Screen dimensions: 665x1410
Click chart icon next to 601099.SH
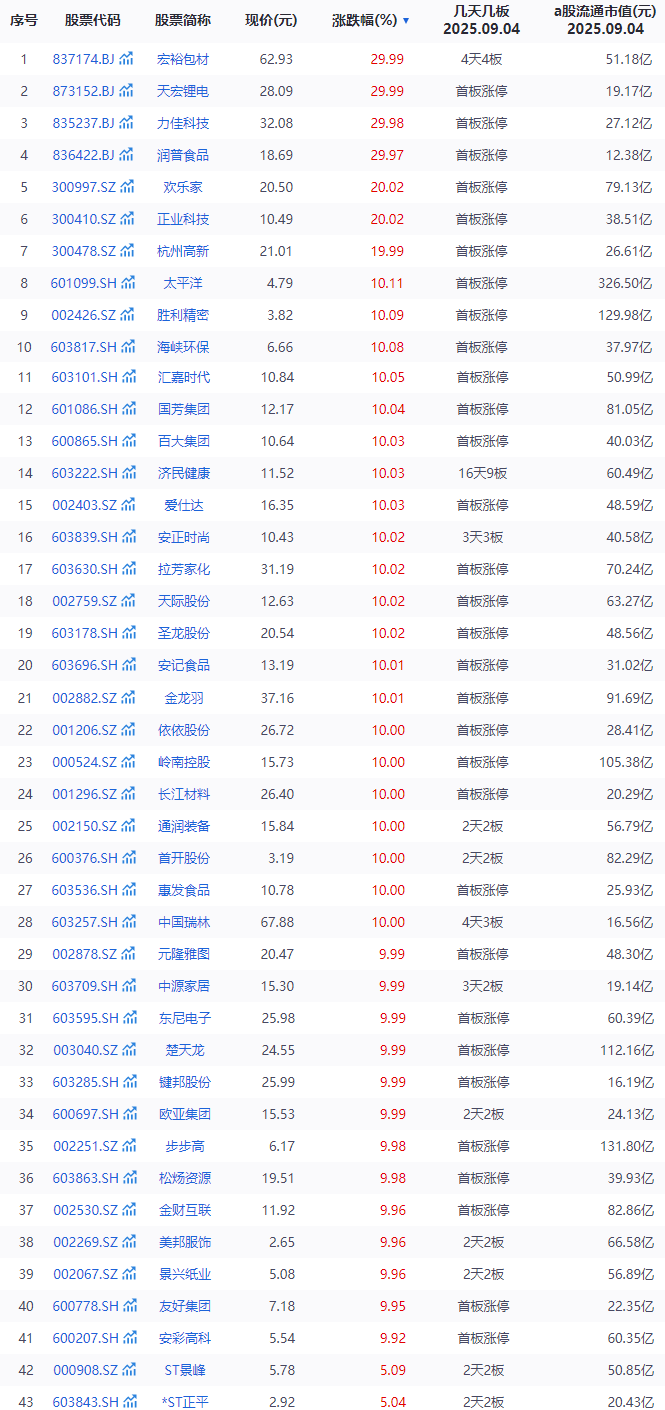127,283
